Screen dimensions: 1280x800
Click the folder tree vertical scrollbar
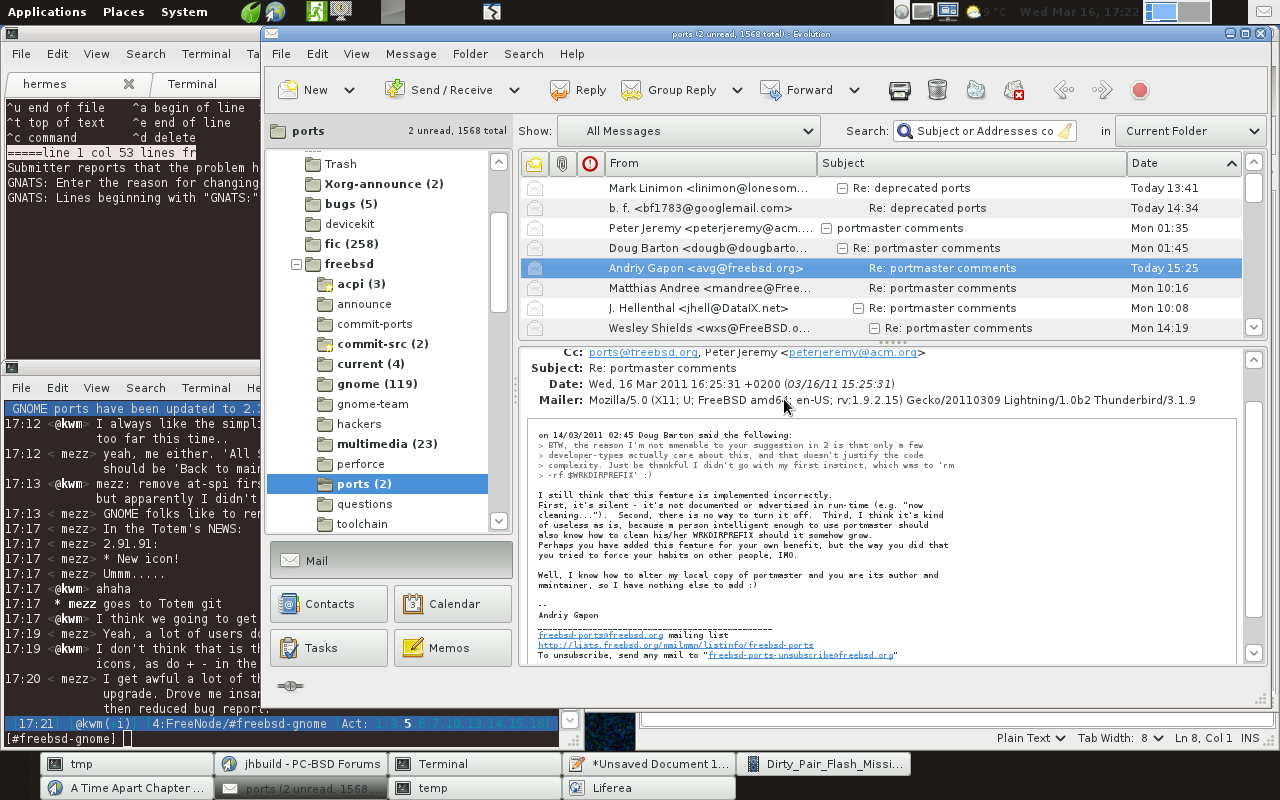pyautogui.click(x=499, y=262)
